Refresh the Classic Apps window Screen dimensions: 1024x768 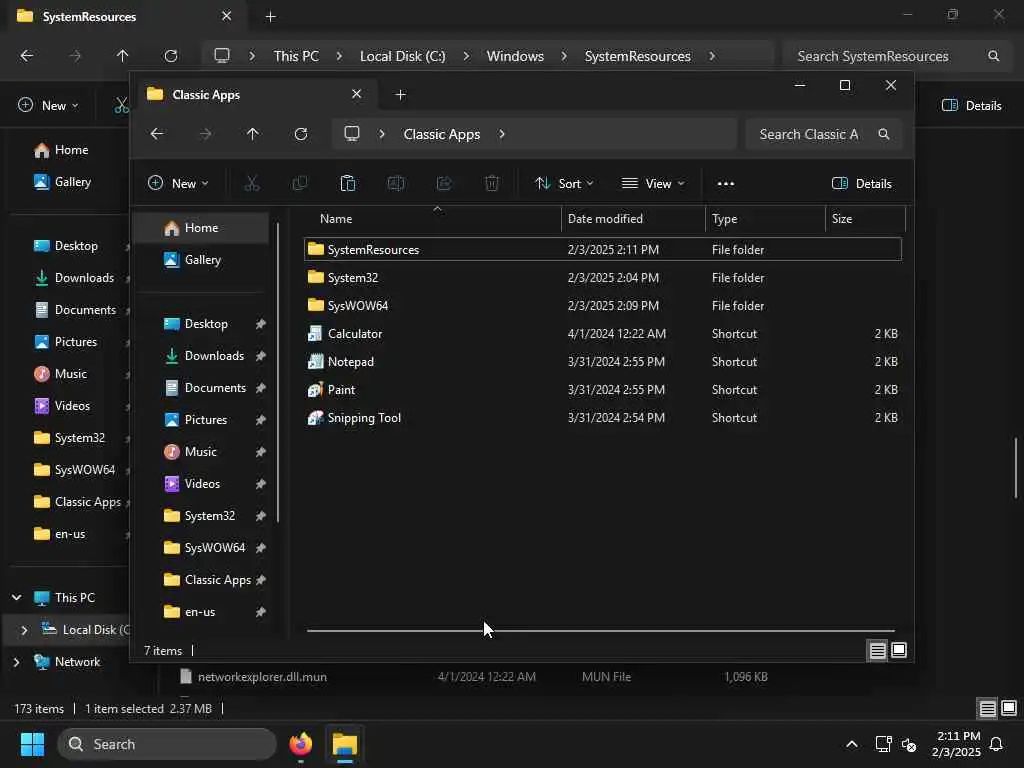click(x=300, y=134)
